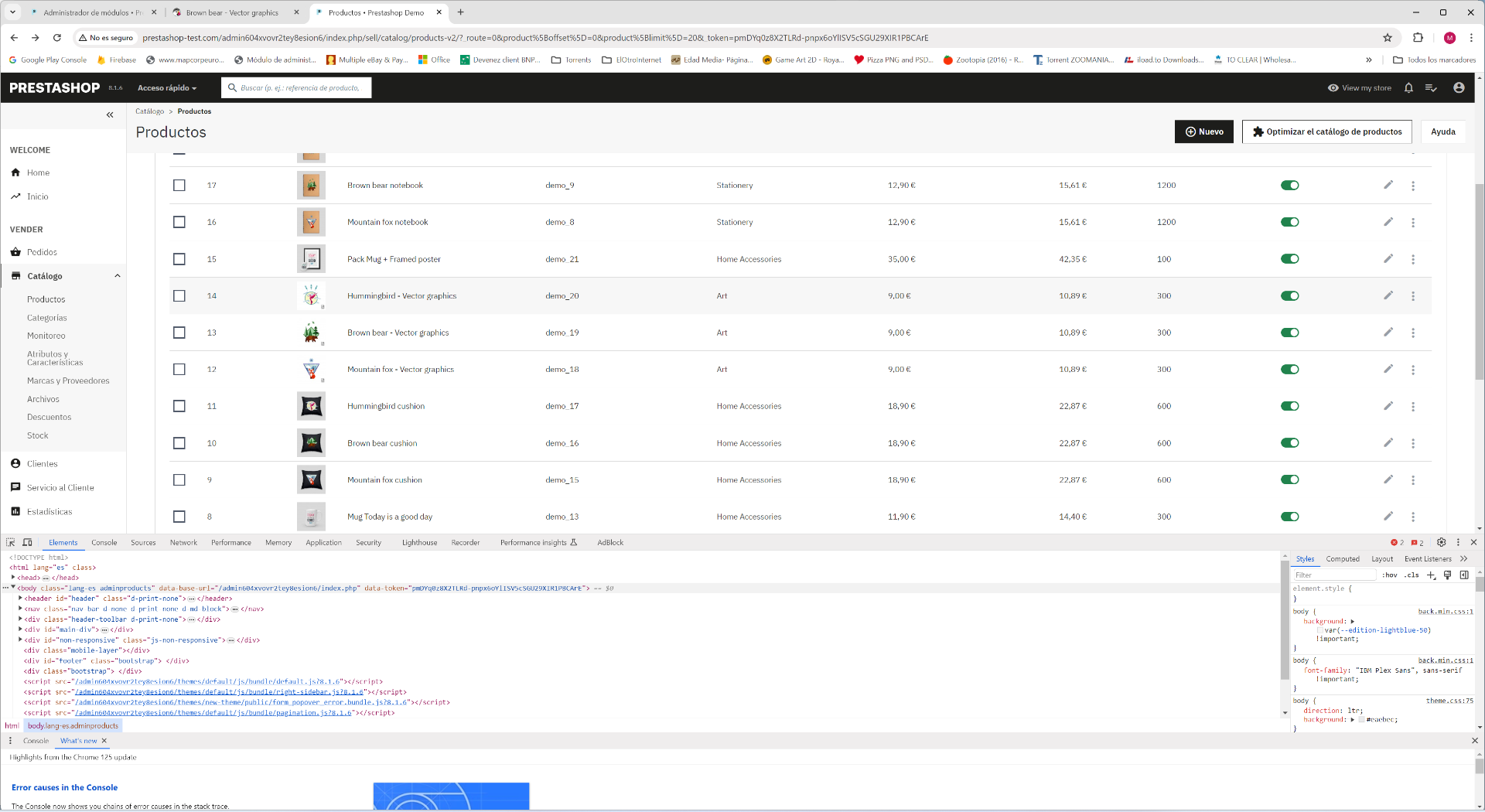Open DevTools customize menu (three dots)
The height and width of the screenshot is (812, 1485).
point(1458,542)
